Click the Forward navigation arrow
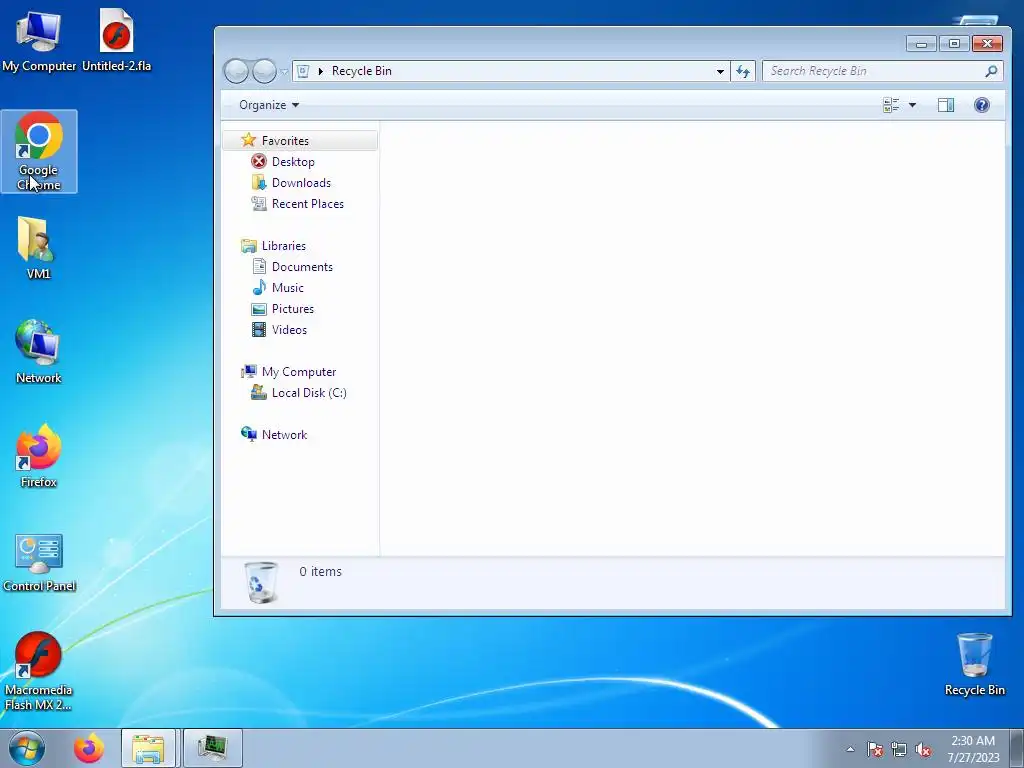 click(264, 71)
